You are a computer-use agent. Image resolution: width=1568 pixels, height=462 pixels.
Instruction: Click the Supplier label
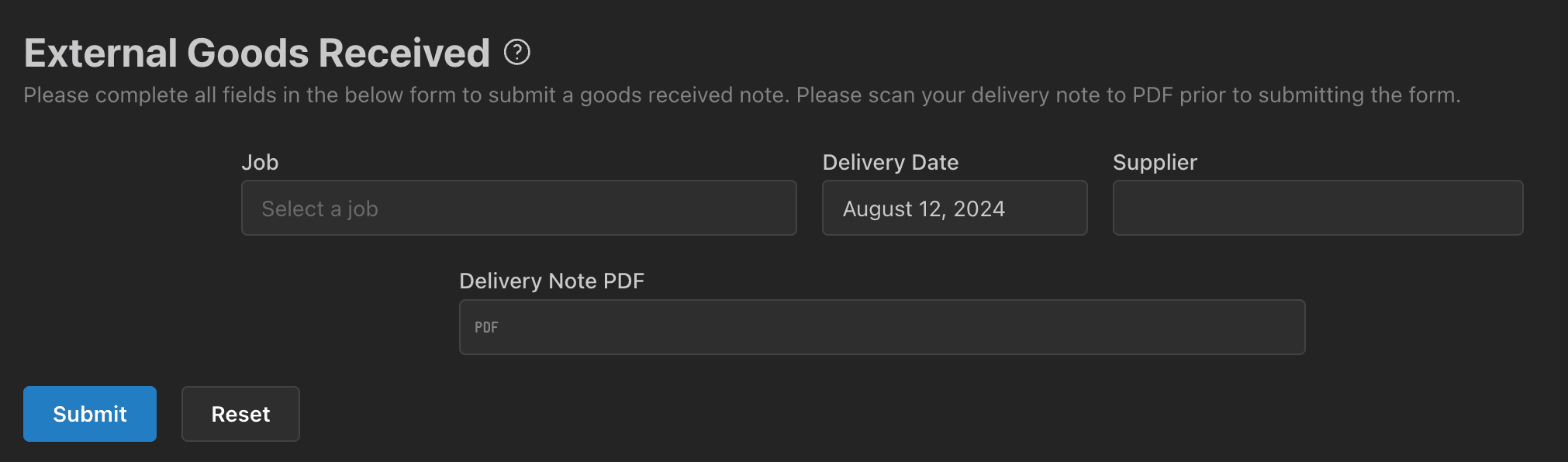(x=1155, y=162)
